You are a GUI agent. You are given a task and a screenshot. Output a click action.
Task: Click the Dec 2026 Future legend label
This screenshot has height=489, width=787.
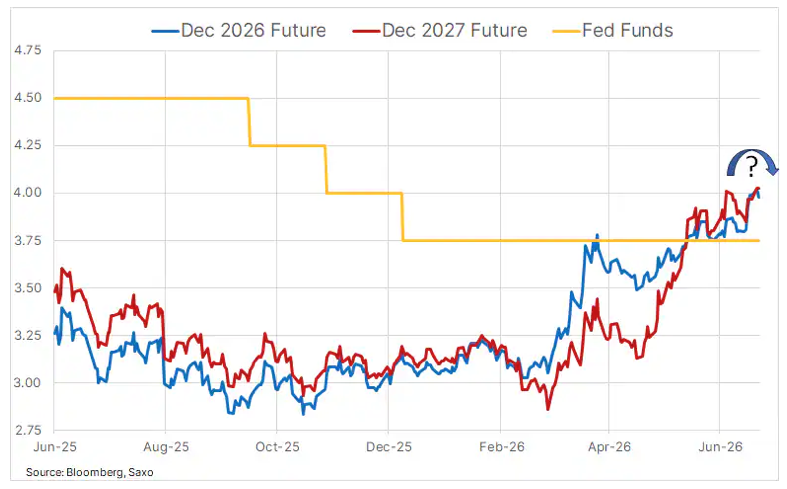[x=253, y=31]
